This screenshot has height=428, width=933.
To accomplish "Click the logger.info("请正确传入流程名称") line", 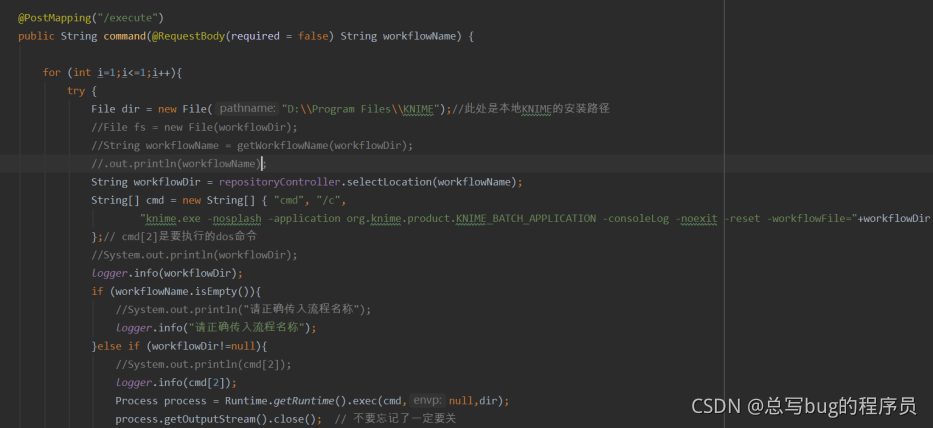I will click(x=216, y=328).
